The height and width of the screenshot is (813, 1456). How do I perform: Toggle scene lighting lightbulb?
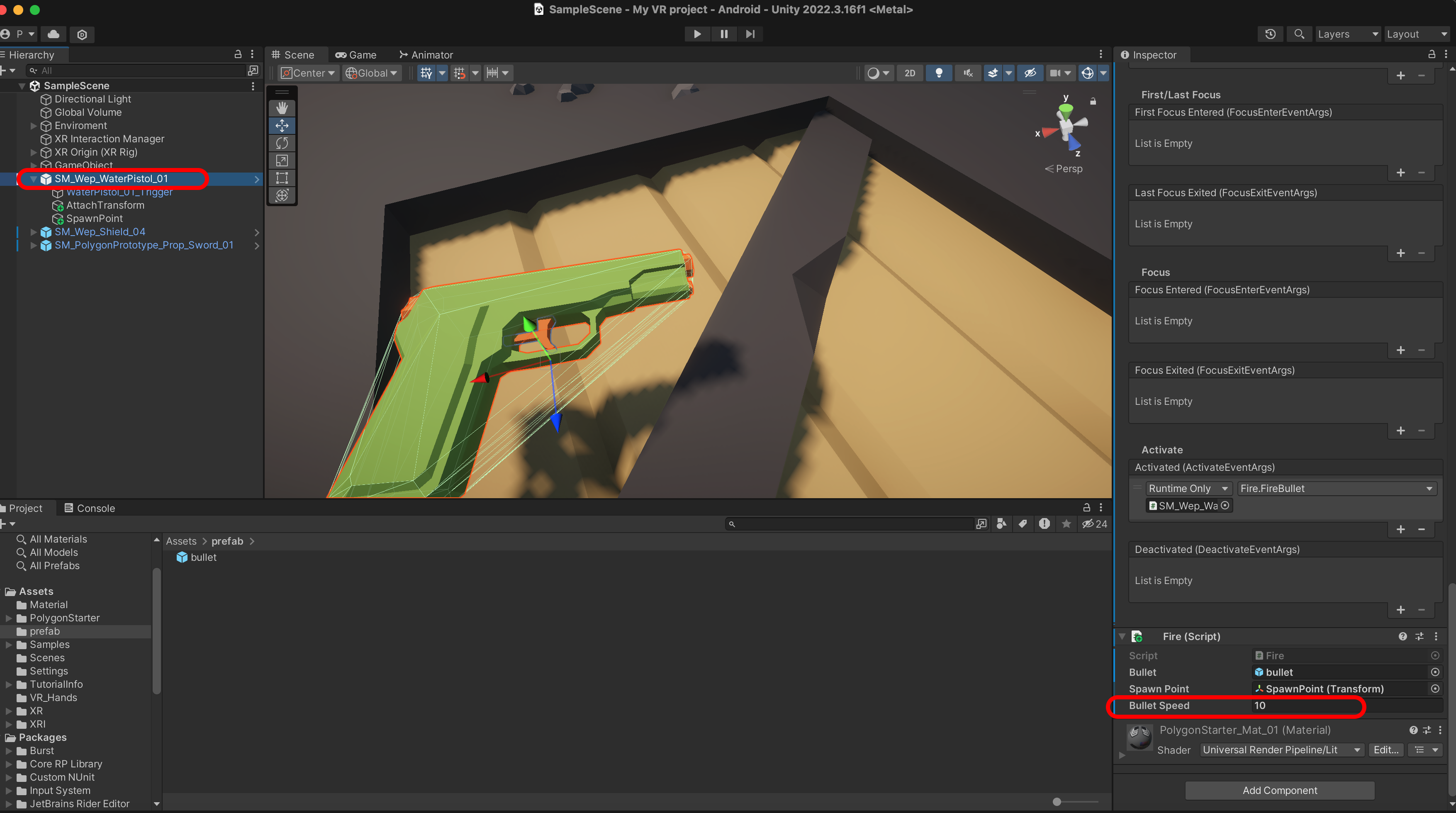pyautogui.click(x=938, y=73)
